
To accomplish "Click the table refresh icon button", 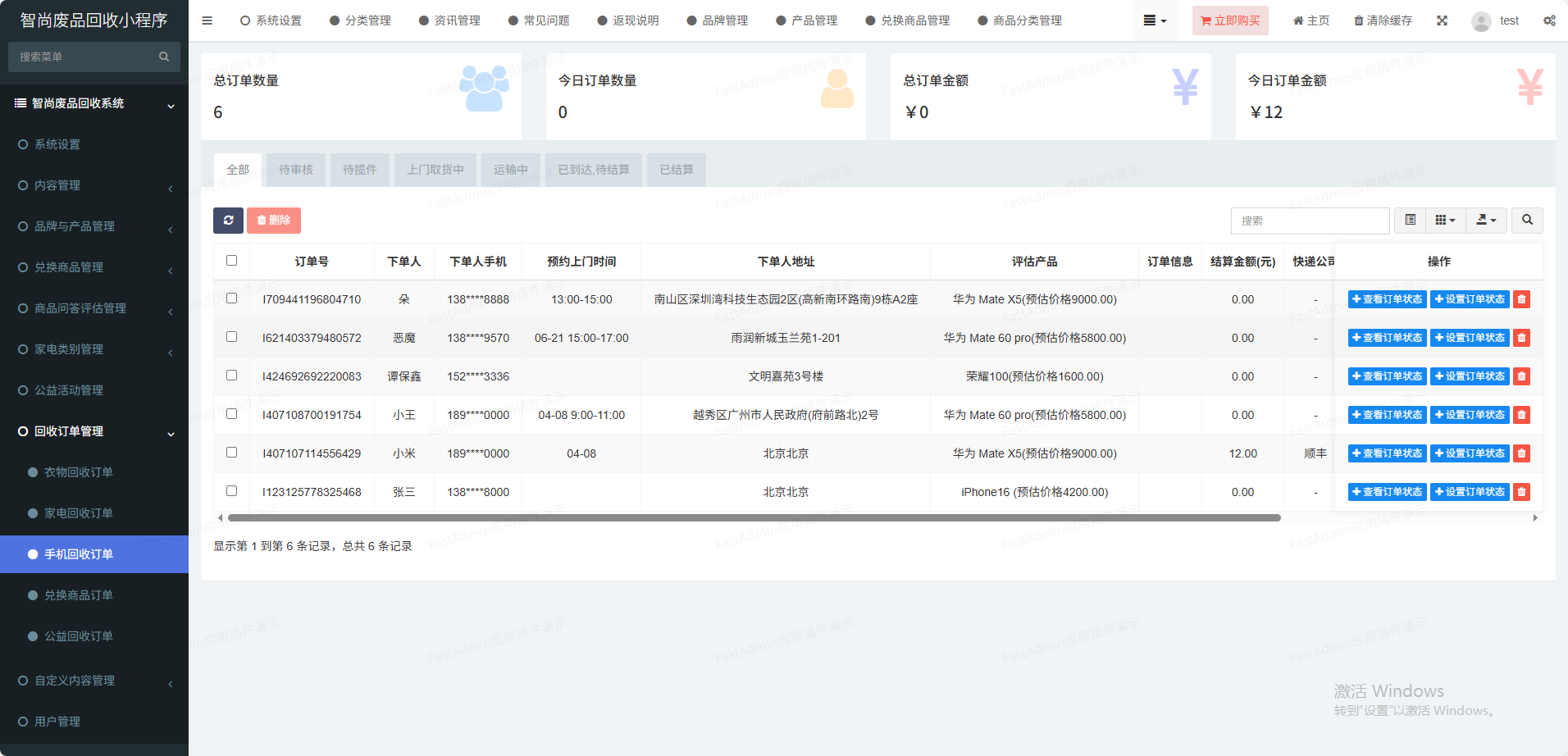I will point(228,221).
